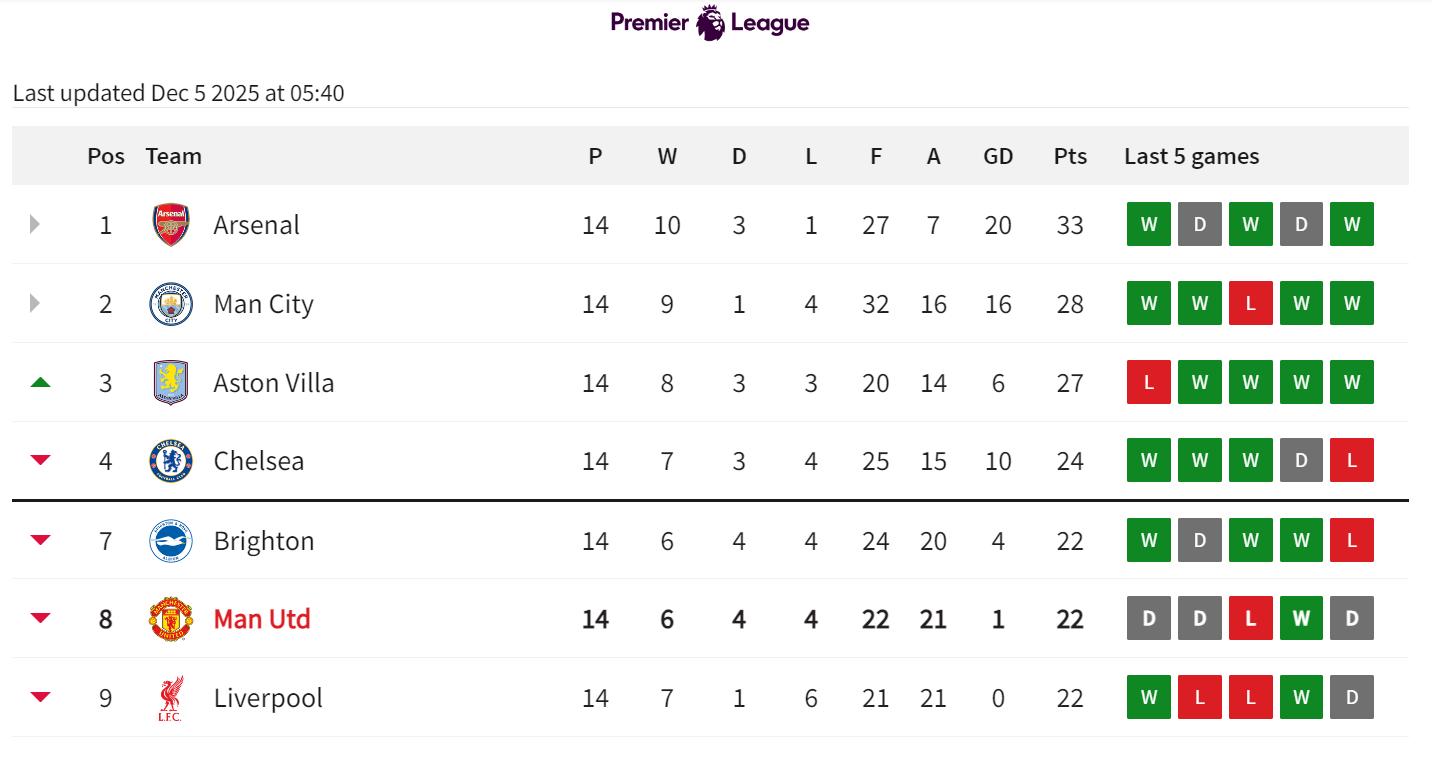This screenshot has width=1432, height=758.
Task: Open the Man Utd team link
Action: 262,619
